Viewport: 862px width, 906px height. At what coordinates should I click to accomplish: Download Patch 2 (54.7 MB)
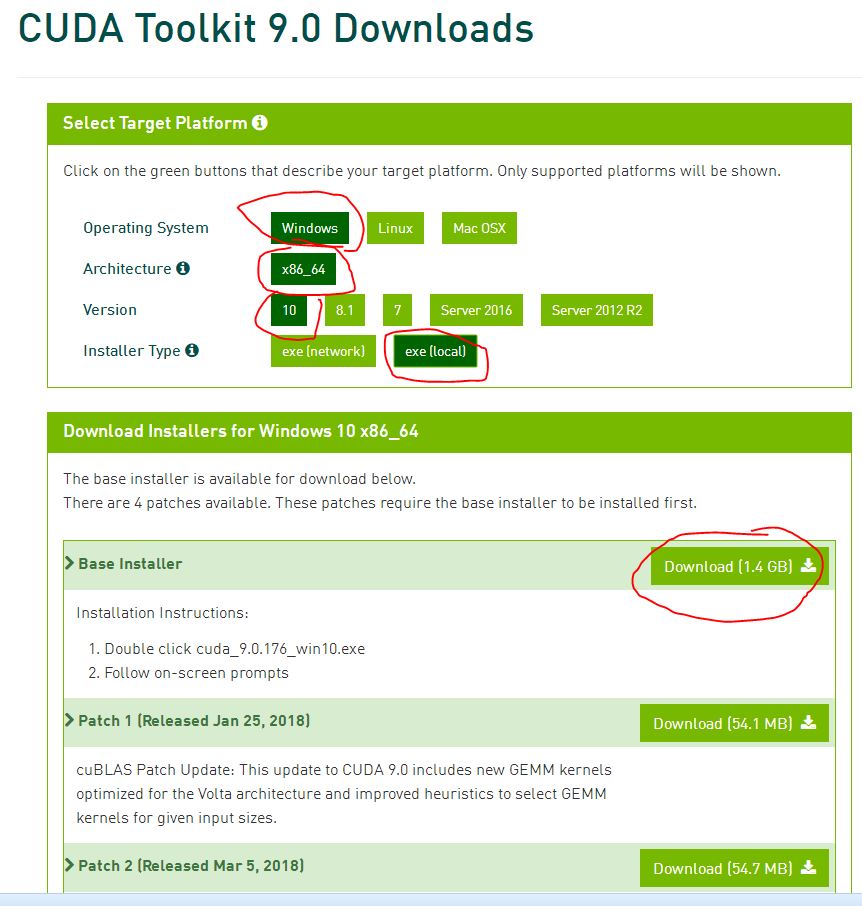tap(735, 868)
